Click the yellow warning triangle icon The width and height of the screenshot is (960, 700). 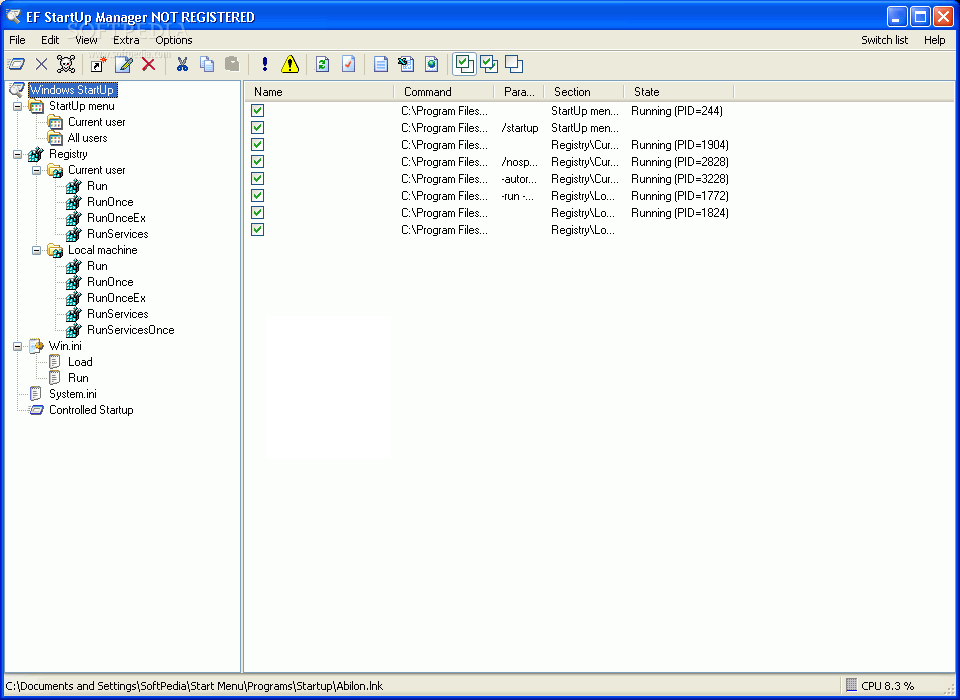(290, 64)
